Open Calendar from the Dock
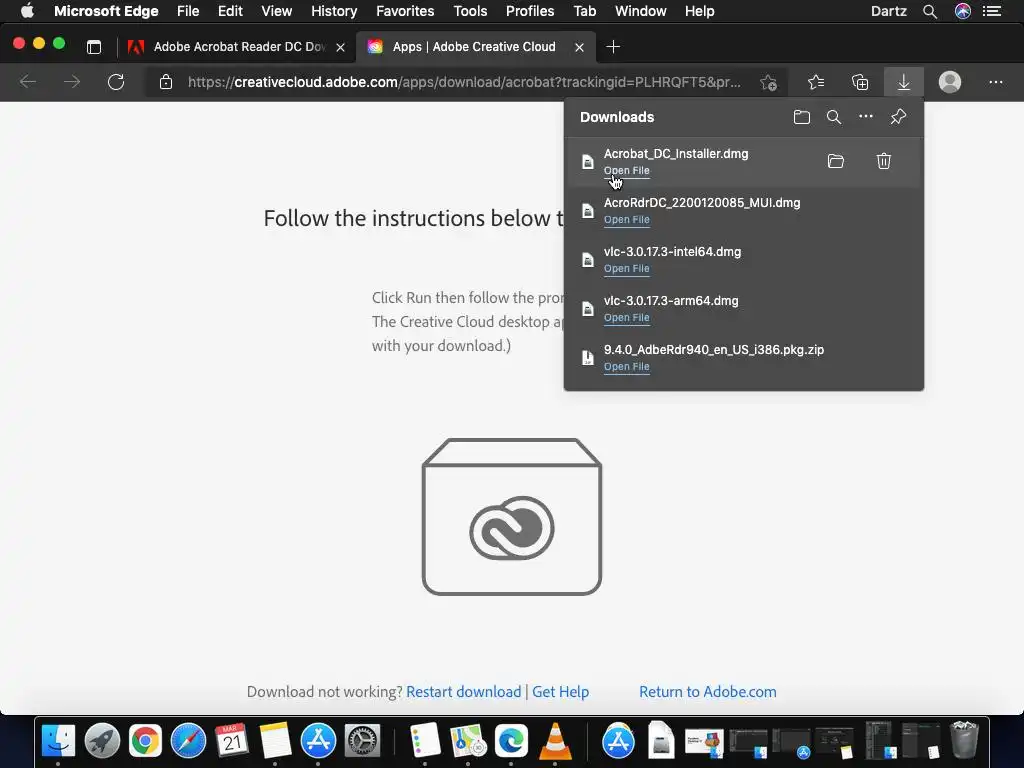The width and height of the screenshot is (1024, 768). 231,741
